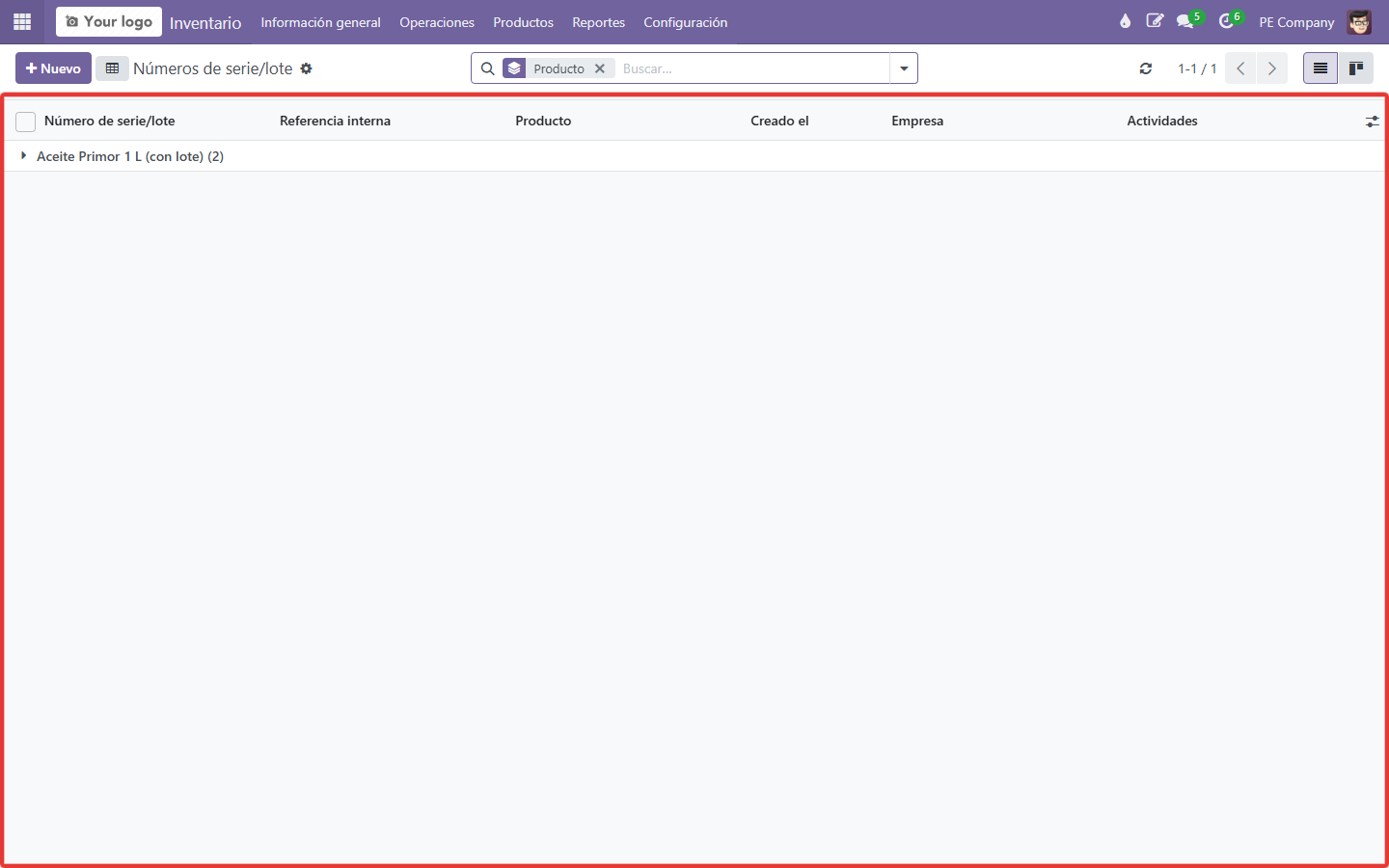The height and width of the screenshot is (868, 1389).
Task: Open the apps grid menu icon
Action: coord(22,21)
